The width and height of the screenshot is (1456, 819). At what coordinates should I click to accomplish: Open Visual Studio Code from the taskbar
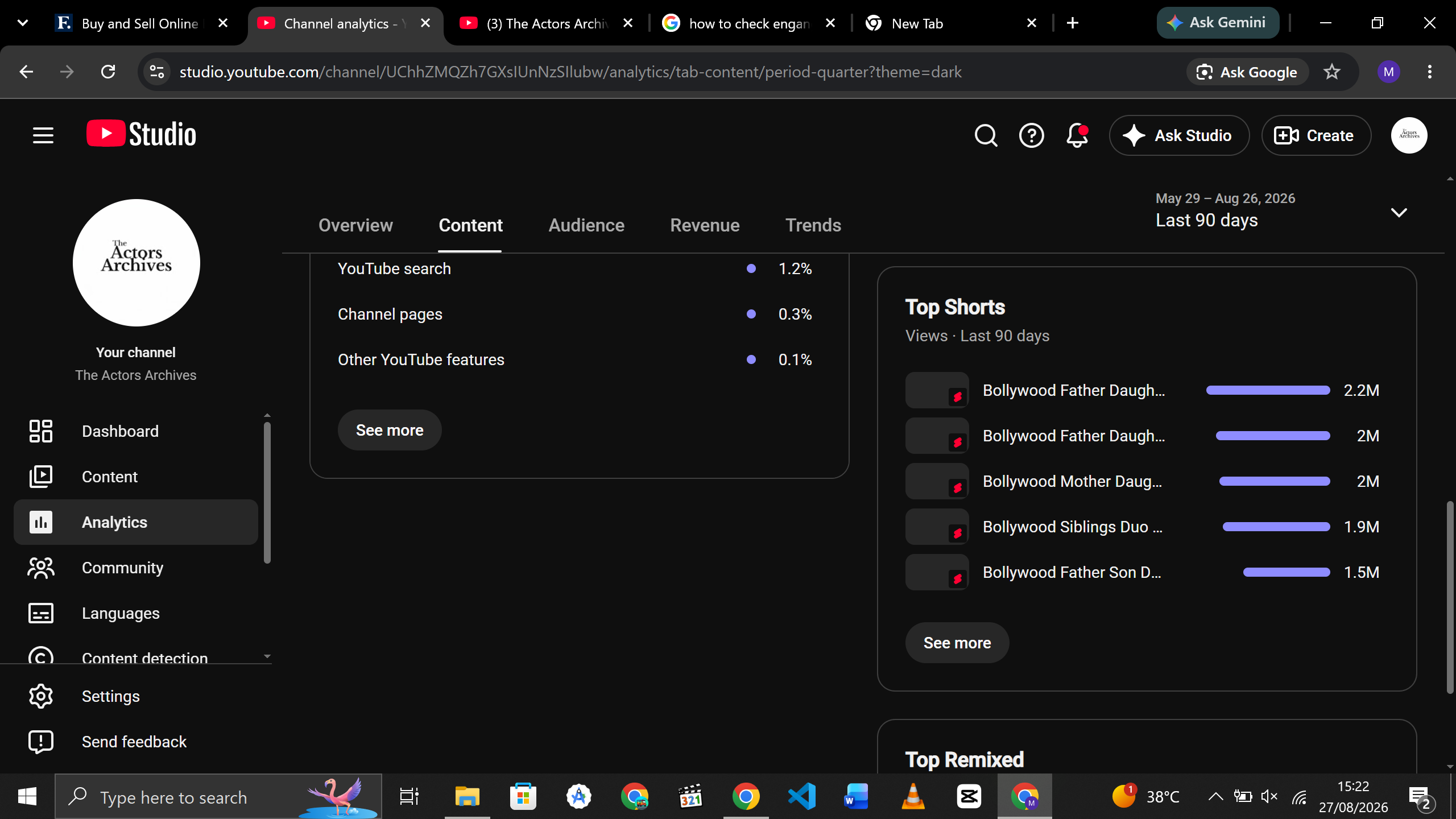click(802, 796)
